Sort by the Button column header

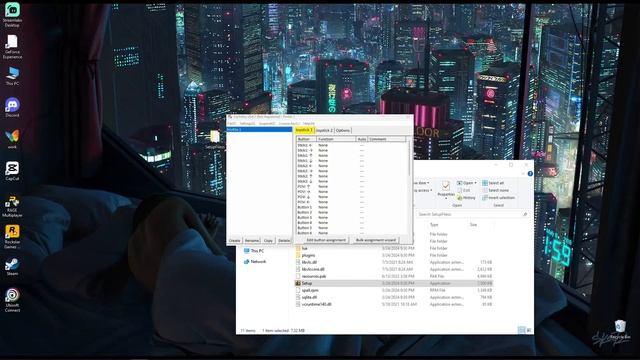point(306,139)
